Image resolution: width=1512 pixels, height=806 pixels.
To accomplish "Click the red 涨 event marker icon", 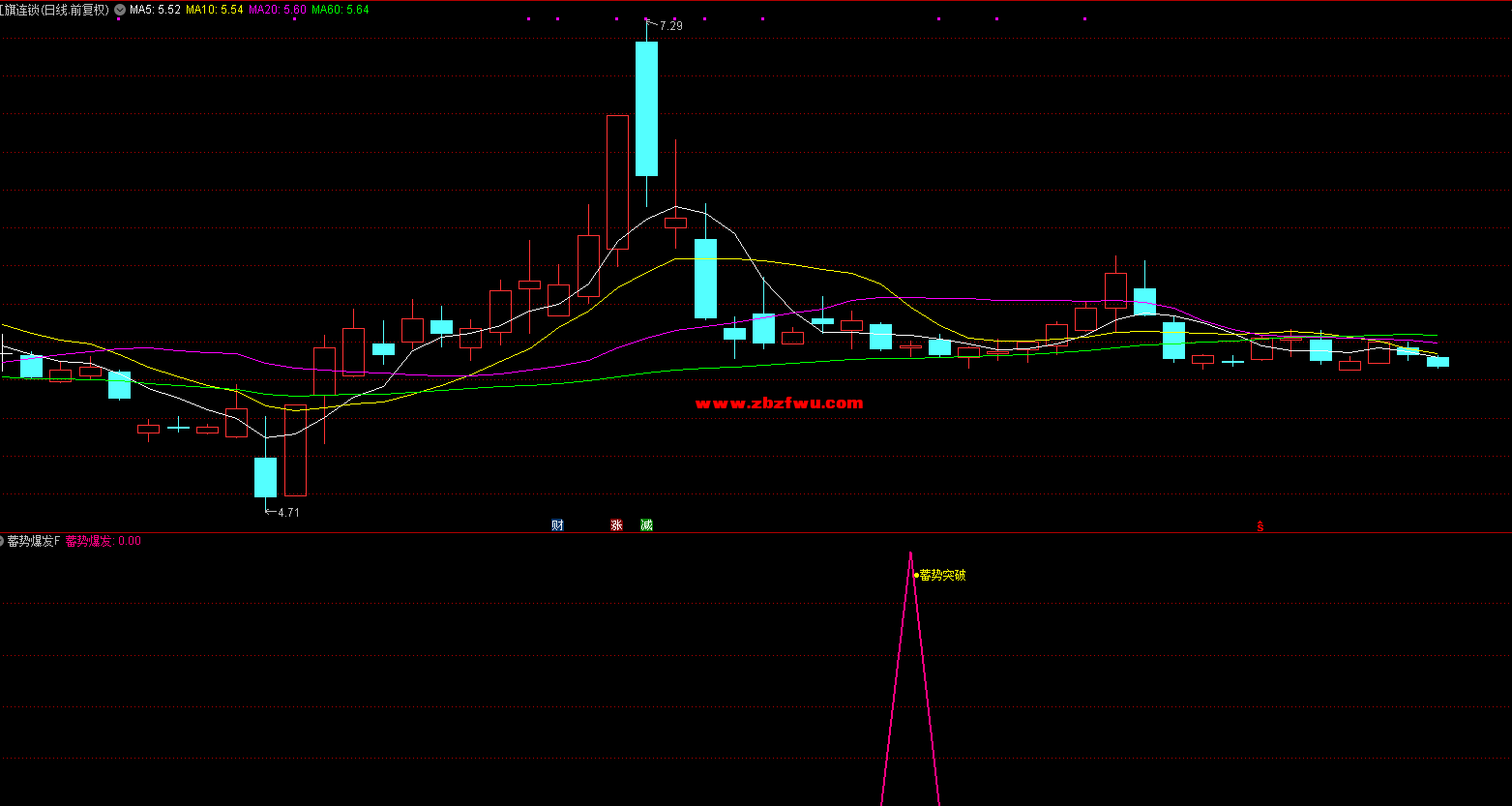I will click(616, 525).
